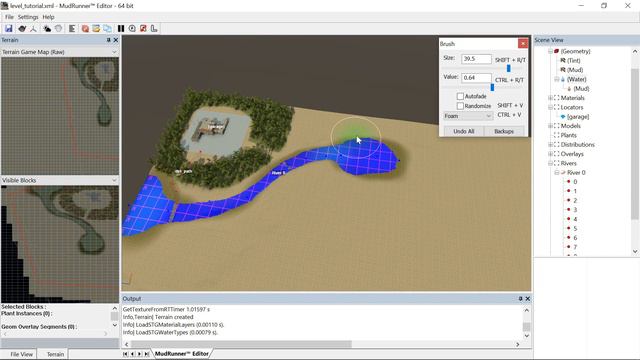The width and height of the screenshot is (640, 360).
Task: Click the River 0 icon in Scene View
Action: [563, 173]
